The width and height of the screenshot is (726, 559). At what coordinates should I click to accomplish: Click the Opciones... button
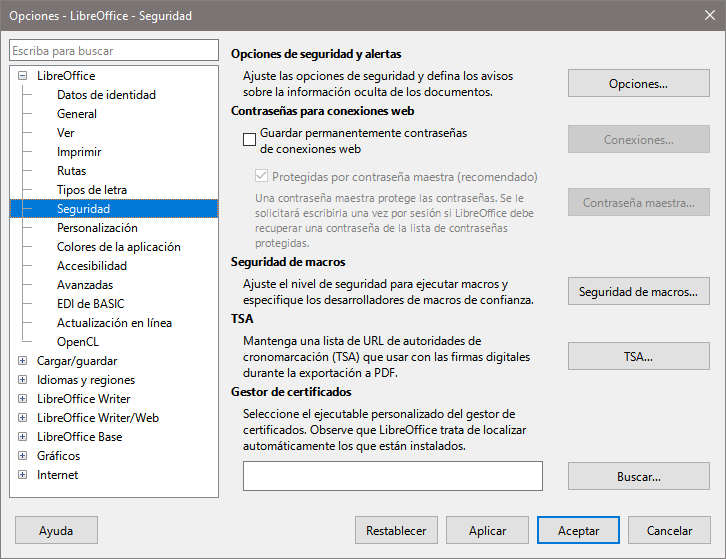pyautogui.click(x=638, y=83)
